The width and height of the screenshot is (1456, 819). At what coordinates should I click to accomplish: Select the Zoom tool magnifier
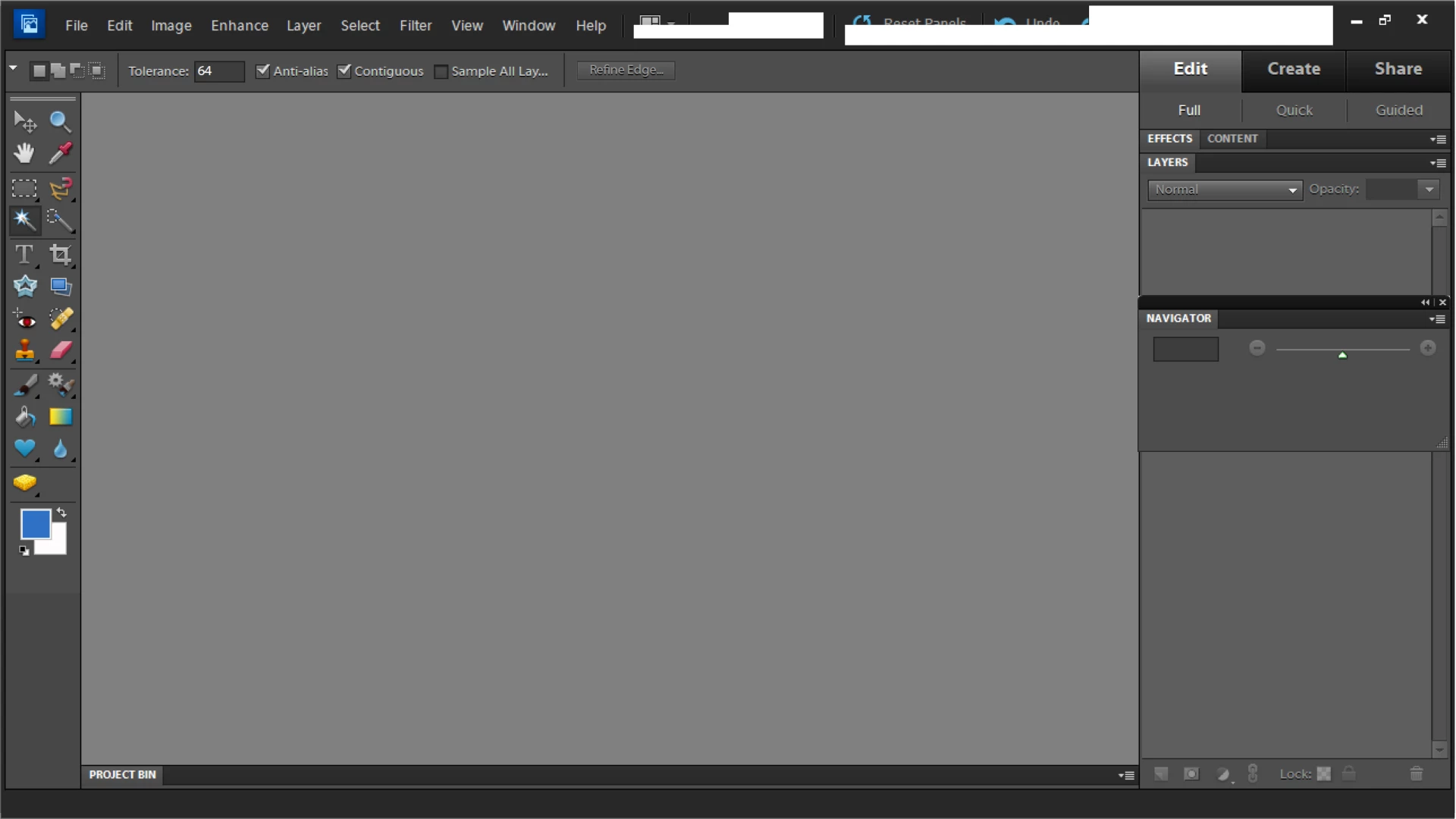[60, 121]
